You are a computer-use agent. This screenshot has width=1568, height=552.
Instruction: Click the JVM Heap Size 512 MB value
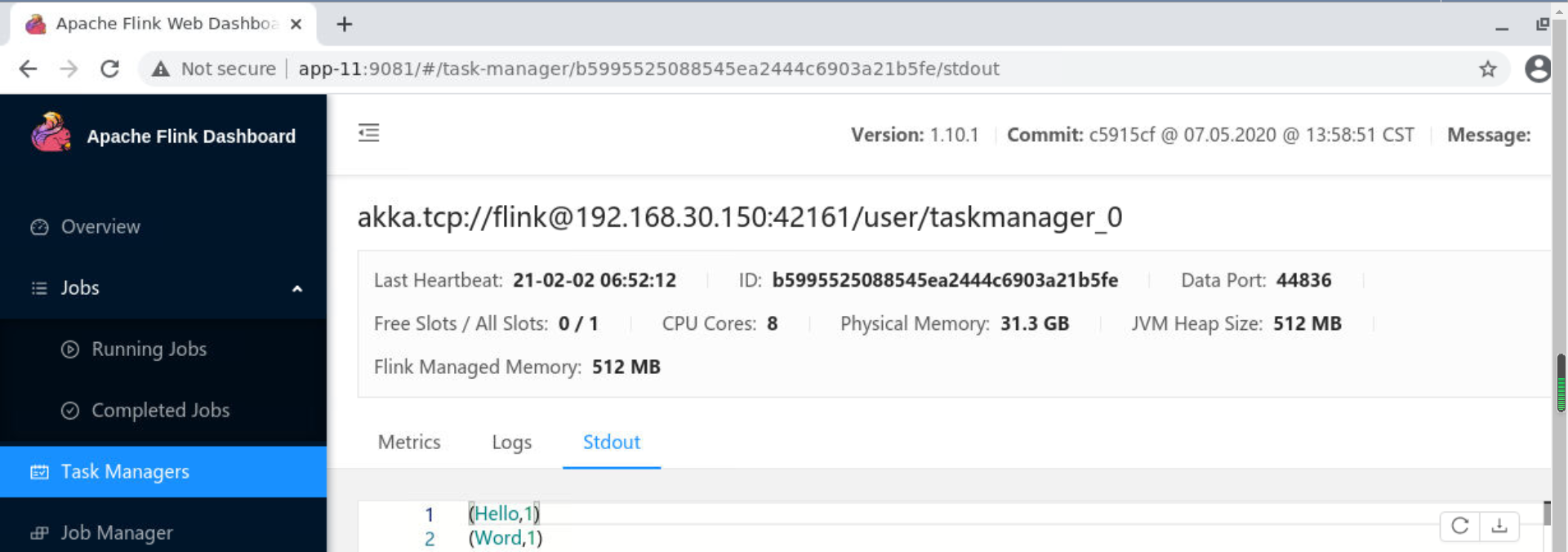(1307, 323)
